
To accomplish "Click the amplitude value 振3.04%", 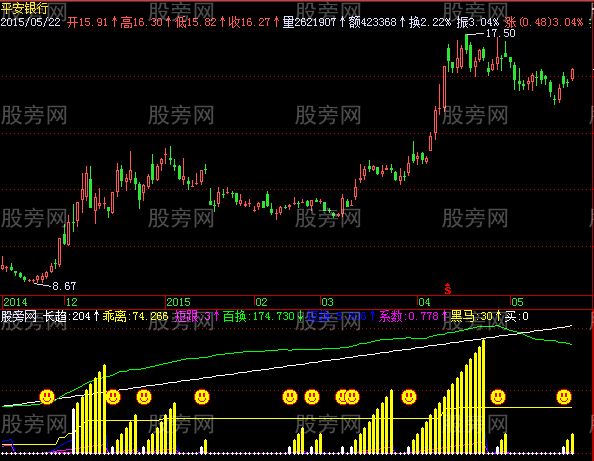I will tap(477, 22).
